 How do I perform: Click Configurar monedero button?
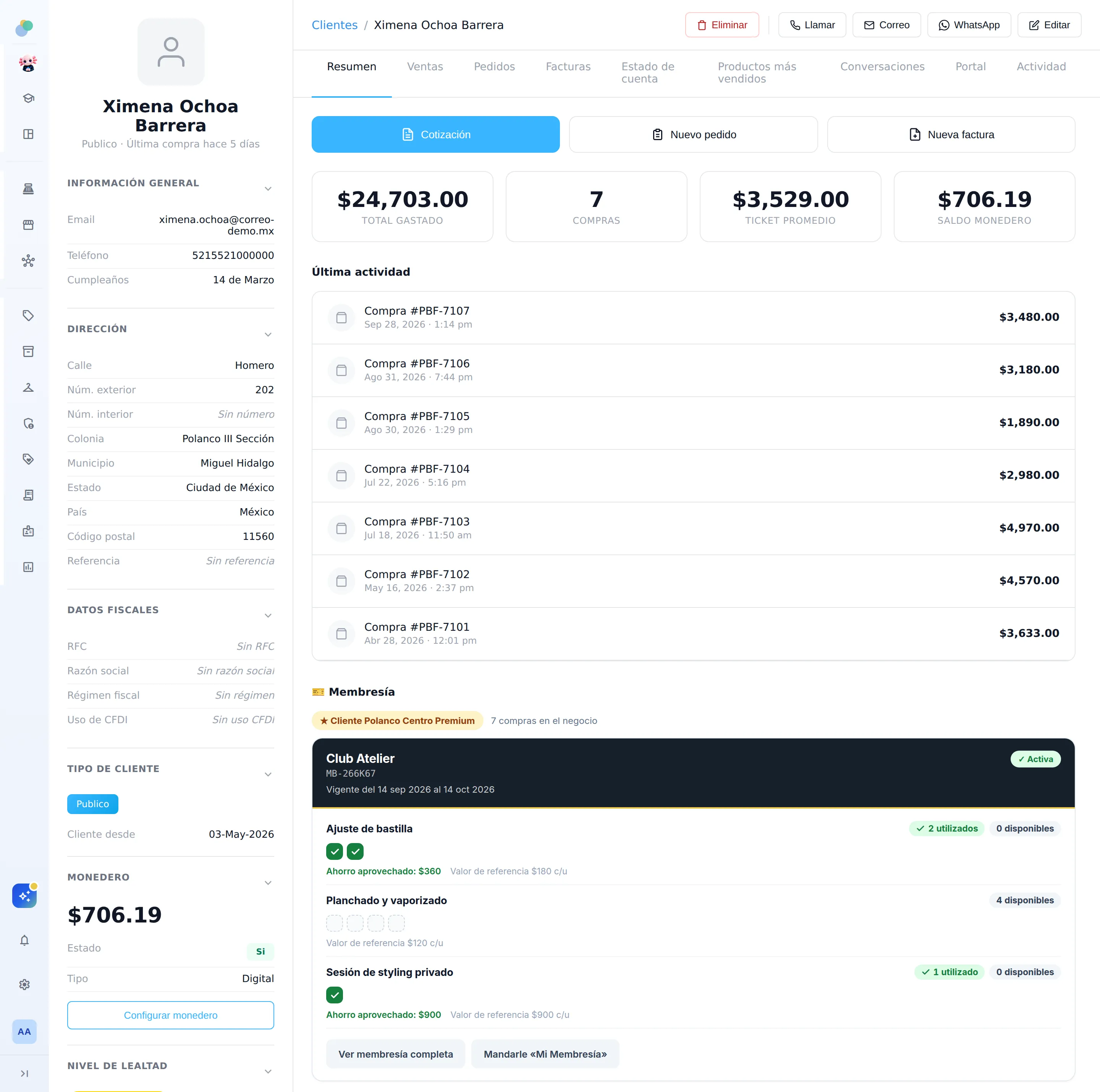[171, 1015]
